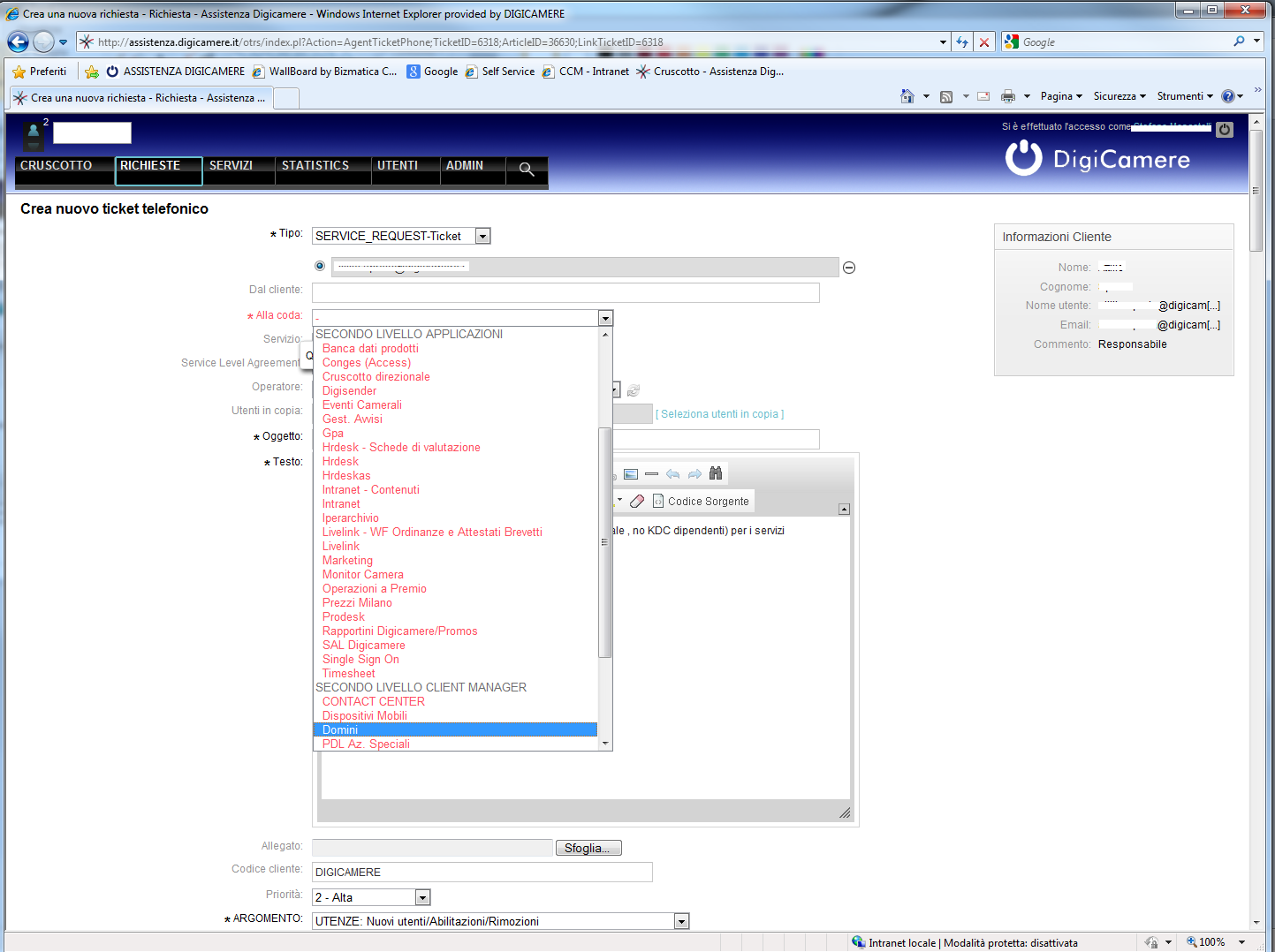Image resolution: width=1275 pixels, height=952 pixels.
Task: Click the minus remove customer icon
Action: (849, 268)
